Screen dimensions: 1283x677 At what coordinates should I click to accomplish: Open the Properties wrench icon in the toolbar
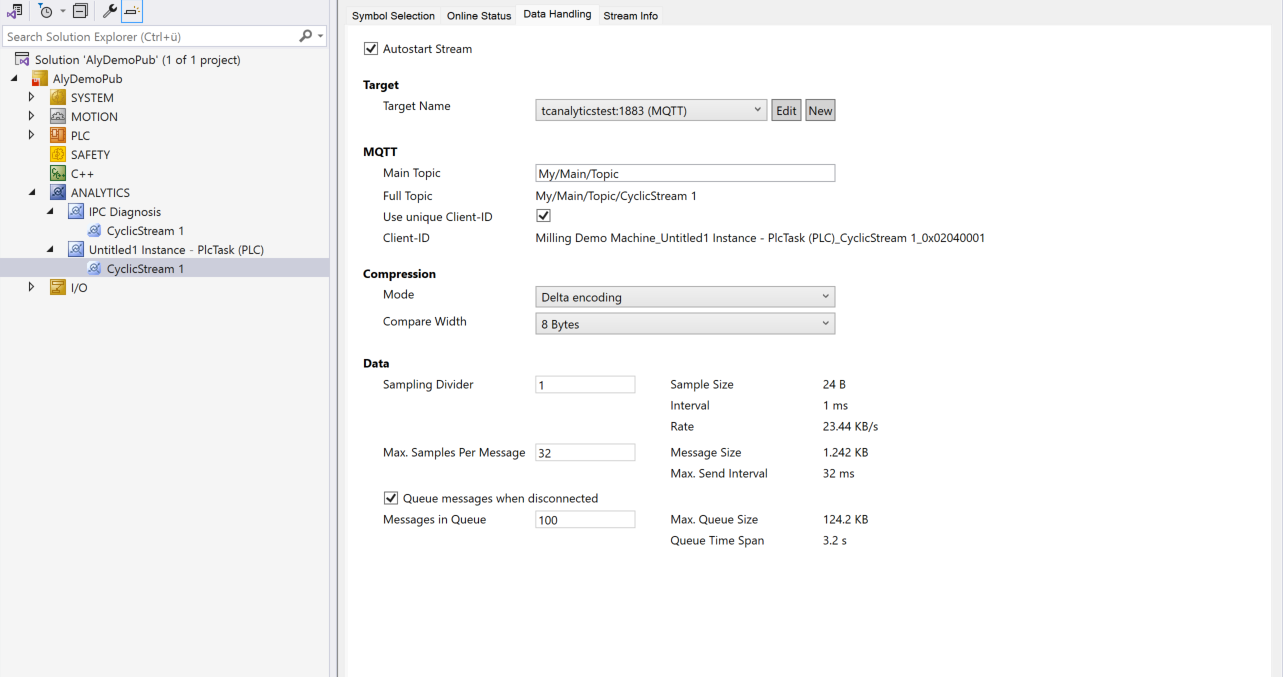108,9
